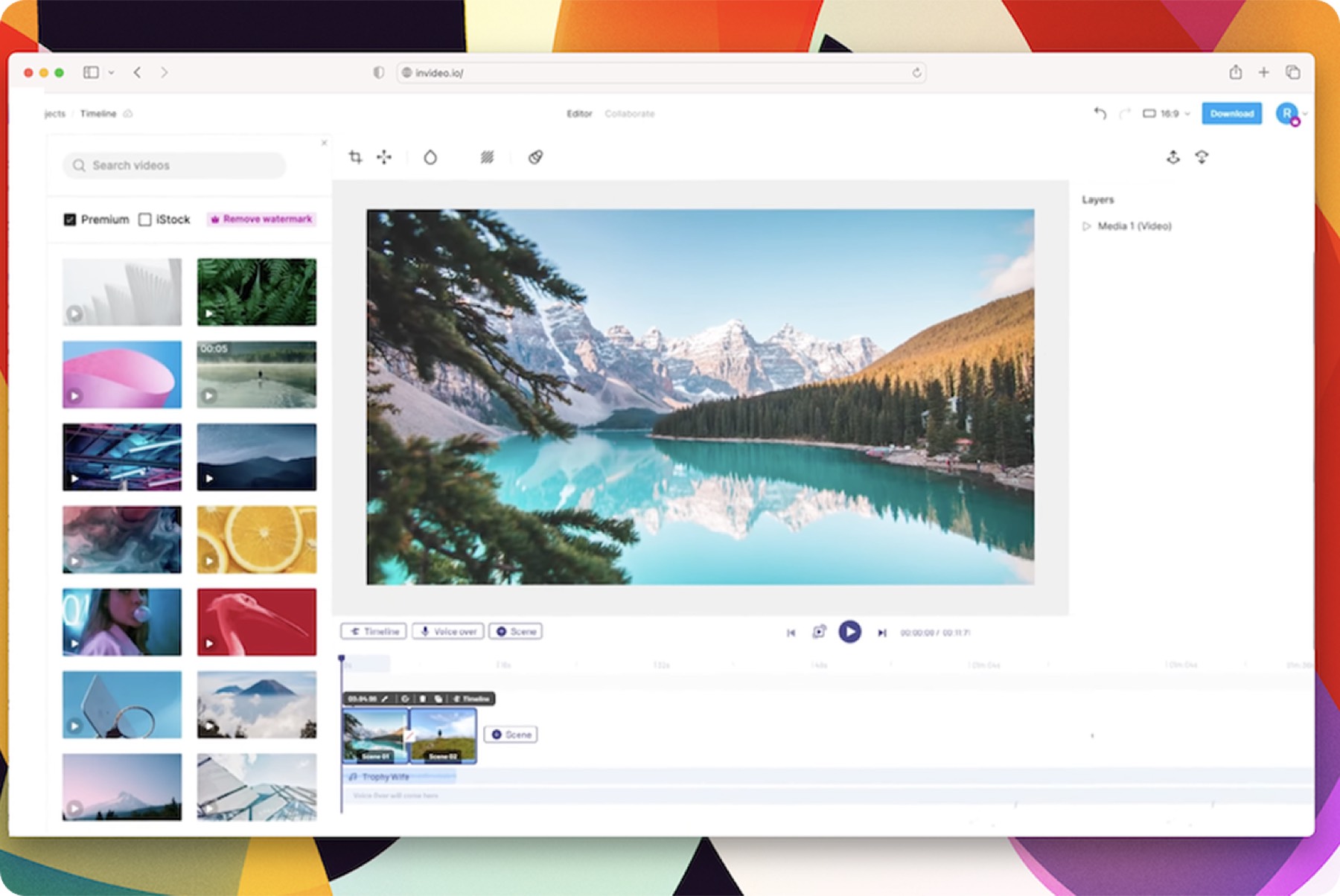The image size is (1340, 896).
Task: Click the eraser-style icon in editor toolbar
Action: click(x=535, y=157)
